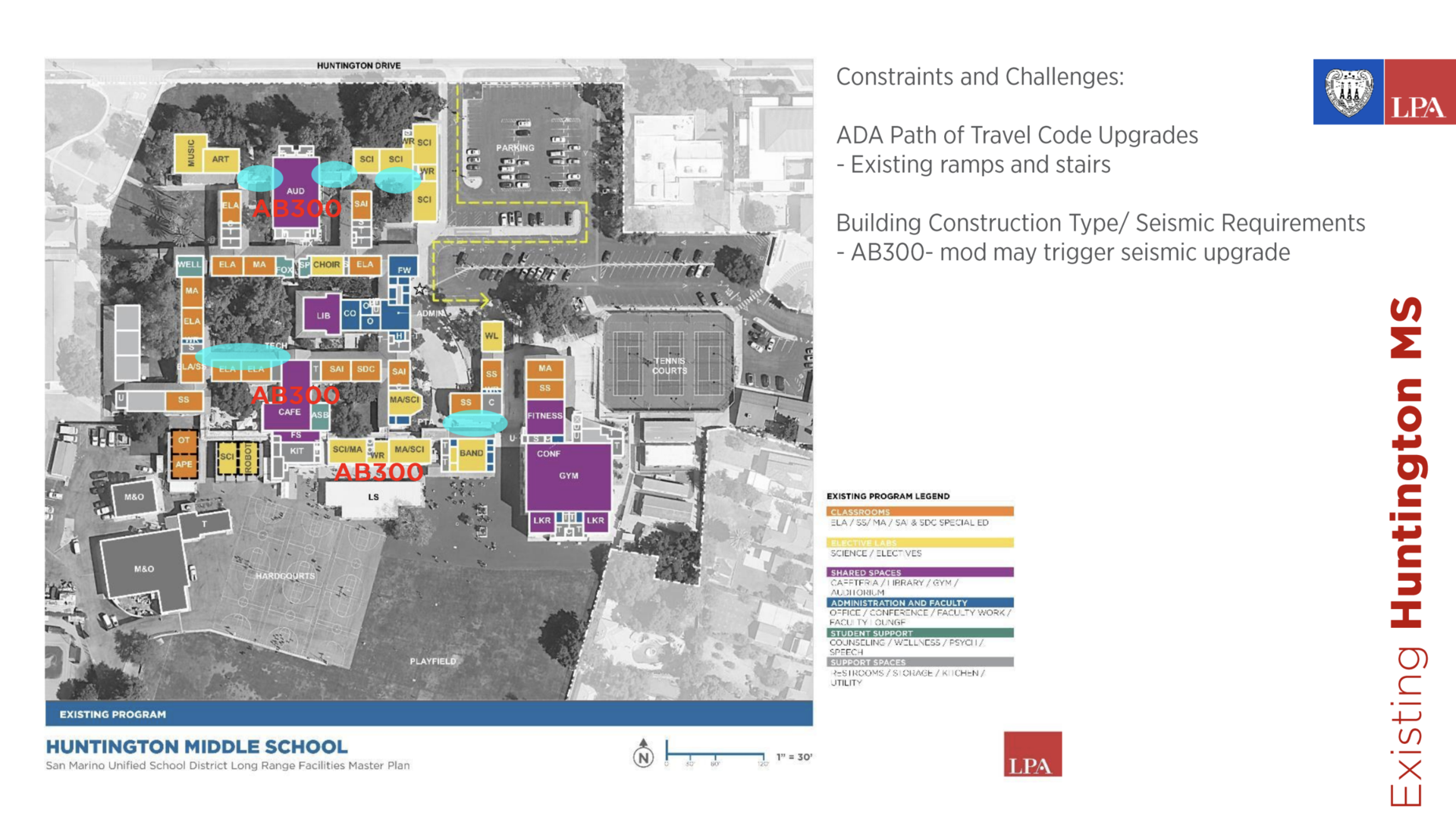
Task: Click the LIB library building
Action: [x=324, y=314]
